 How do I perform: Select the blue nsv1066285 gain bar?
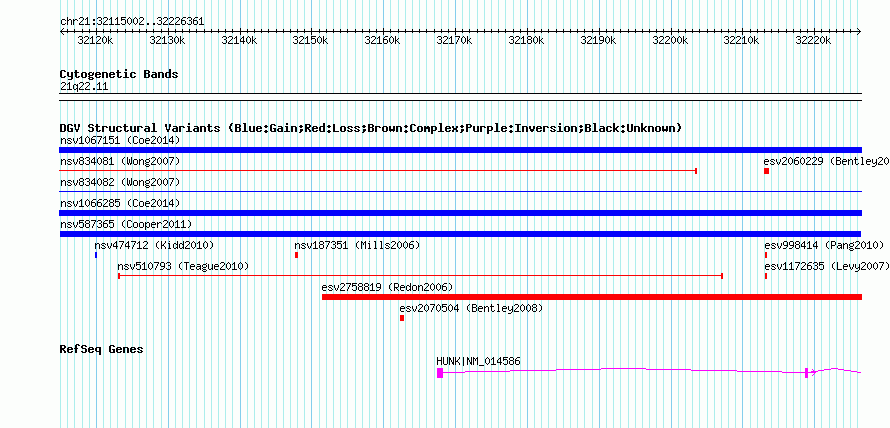[x=460, y=213]
